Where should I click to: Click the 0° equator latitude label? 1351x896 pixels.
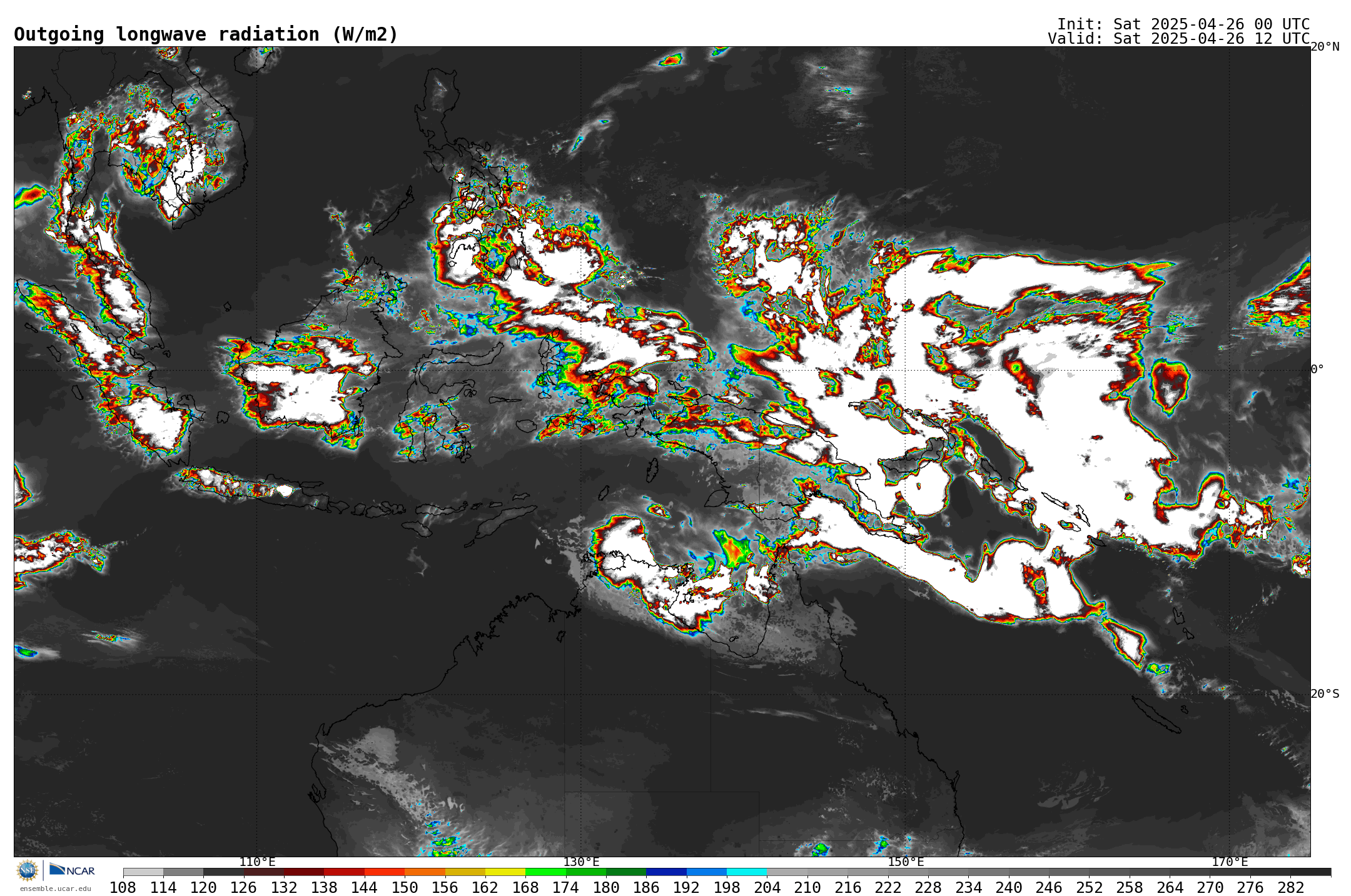[x=1317, y=369]
